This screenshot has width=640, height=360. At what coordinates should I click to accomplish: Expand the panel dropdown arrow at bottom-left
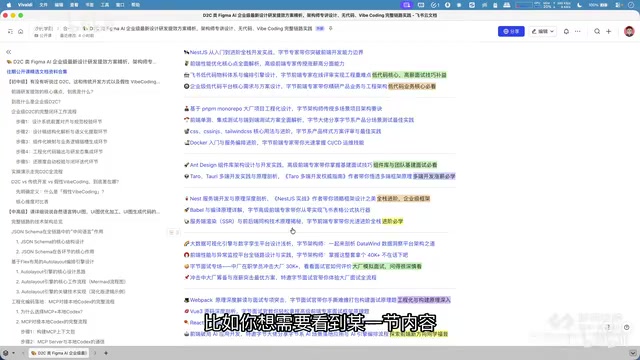(13, 353)
